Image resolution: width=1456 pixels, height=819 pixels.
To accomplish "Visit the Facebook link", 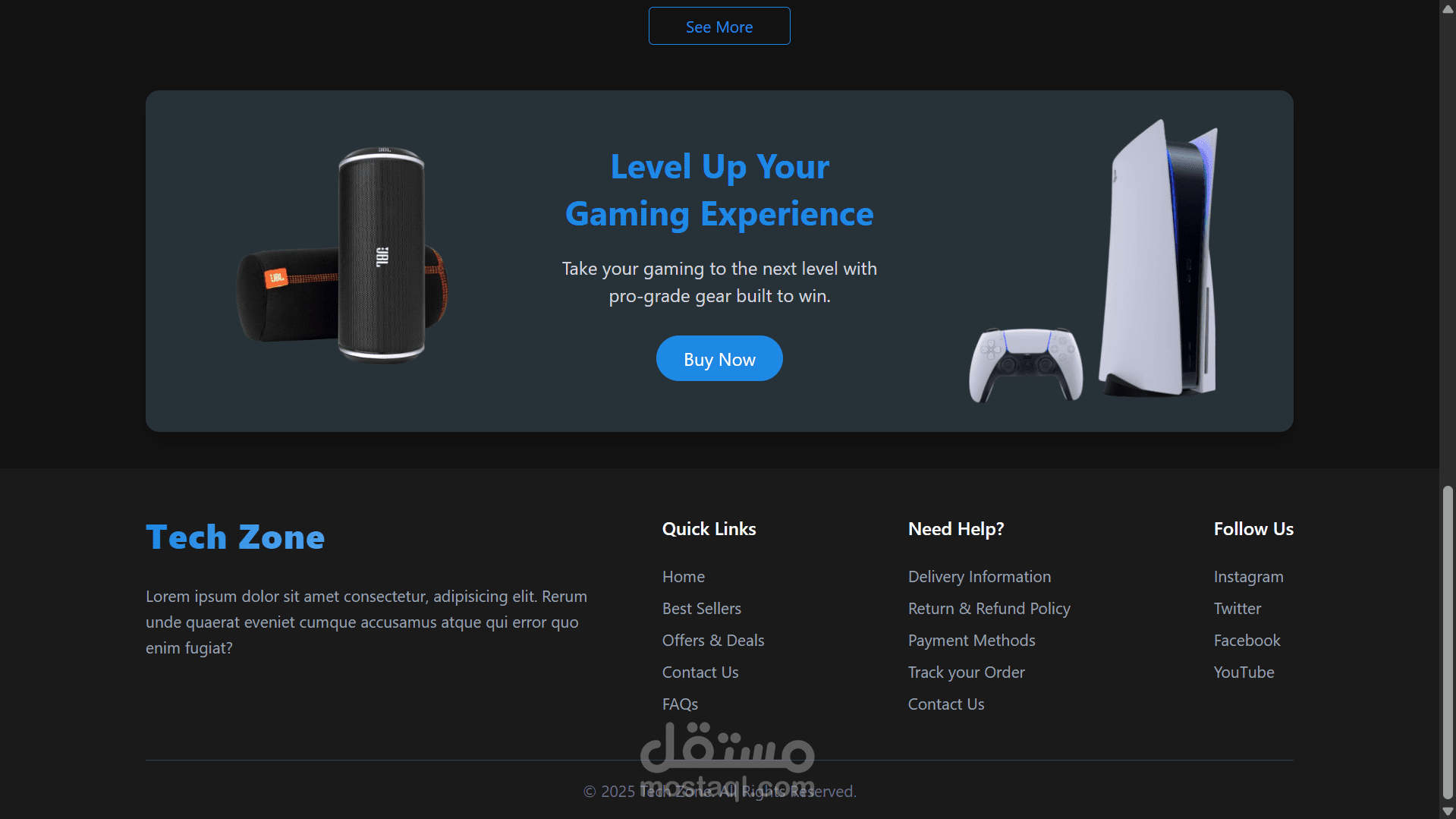I will pos(1247,641).
